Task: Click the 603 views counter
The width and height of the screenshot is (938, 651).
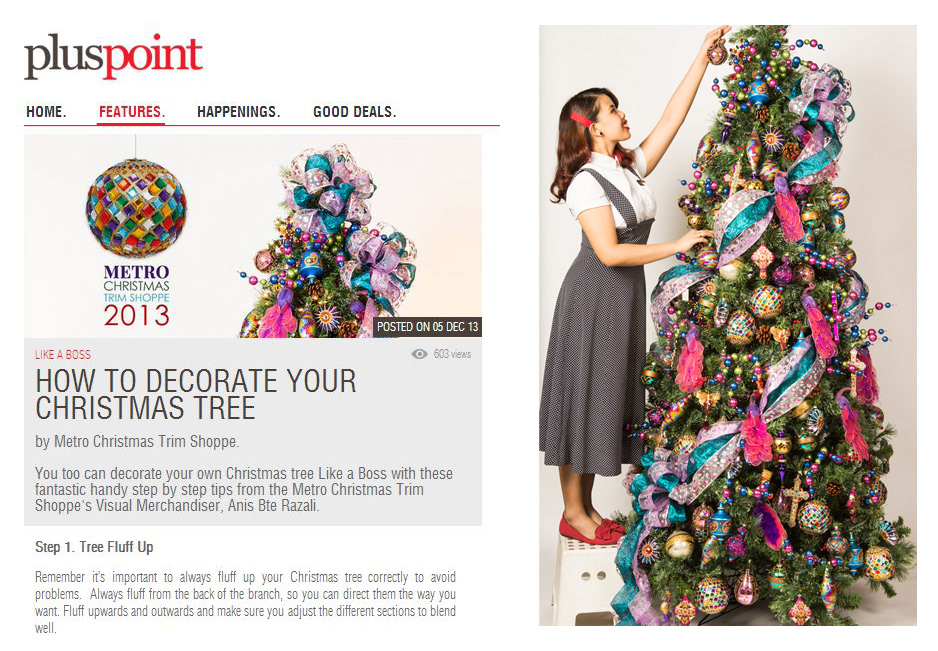Action: (x=452, y=354)
